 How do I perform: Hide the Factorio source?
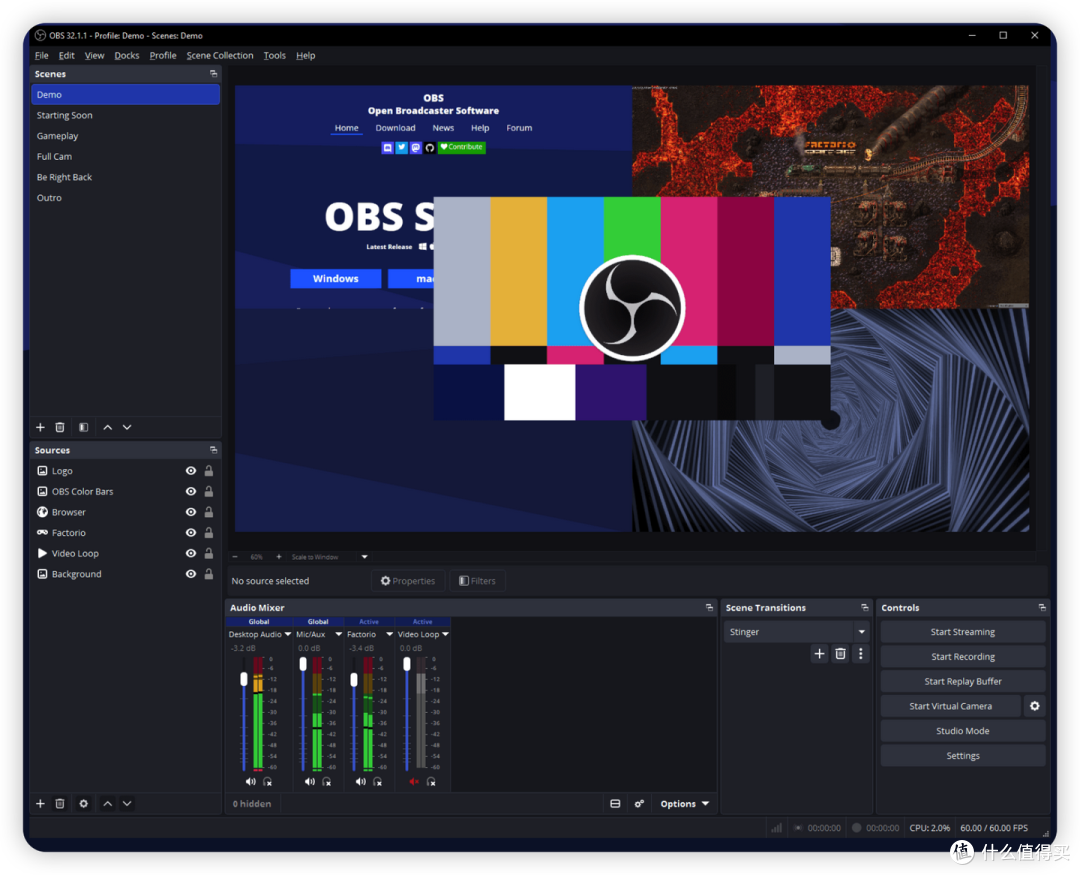coord(191,533)
